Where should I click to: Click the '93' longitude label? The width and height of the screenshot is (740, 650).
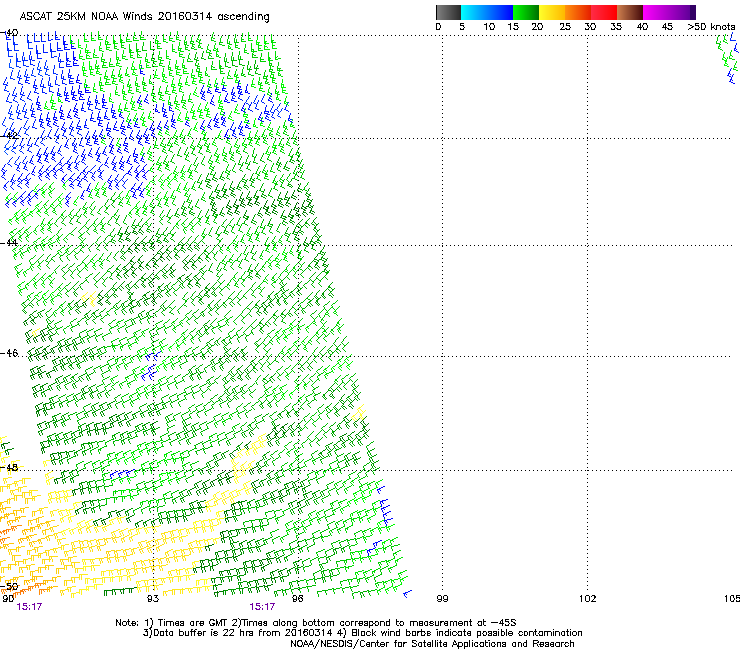(153, 599)
